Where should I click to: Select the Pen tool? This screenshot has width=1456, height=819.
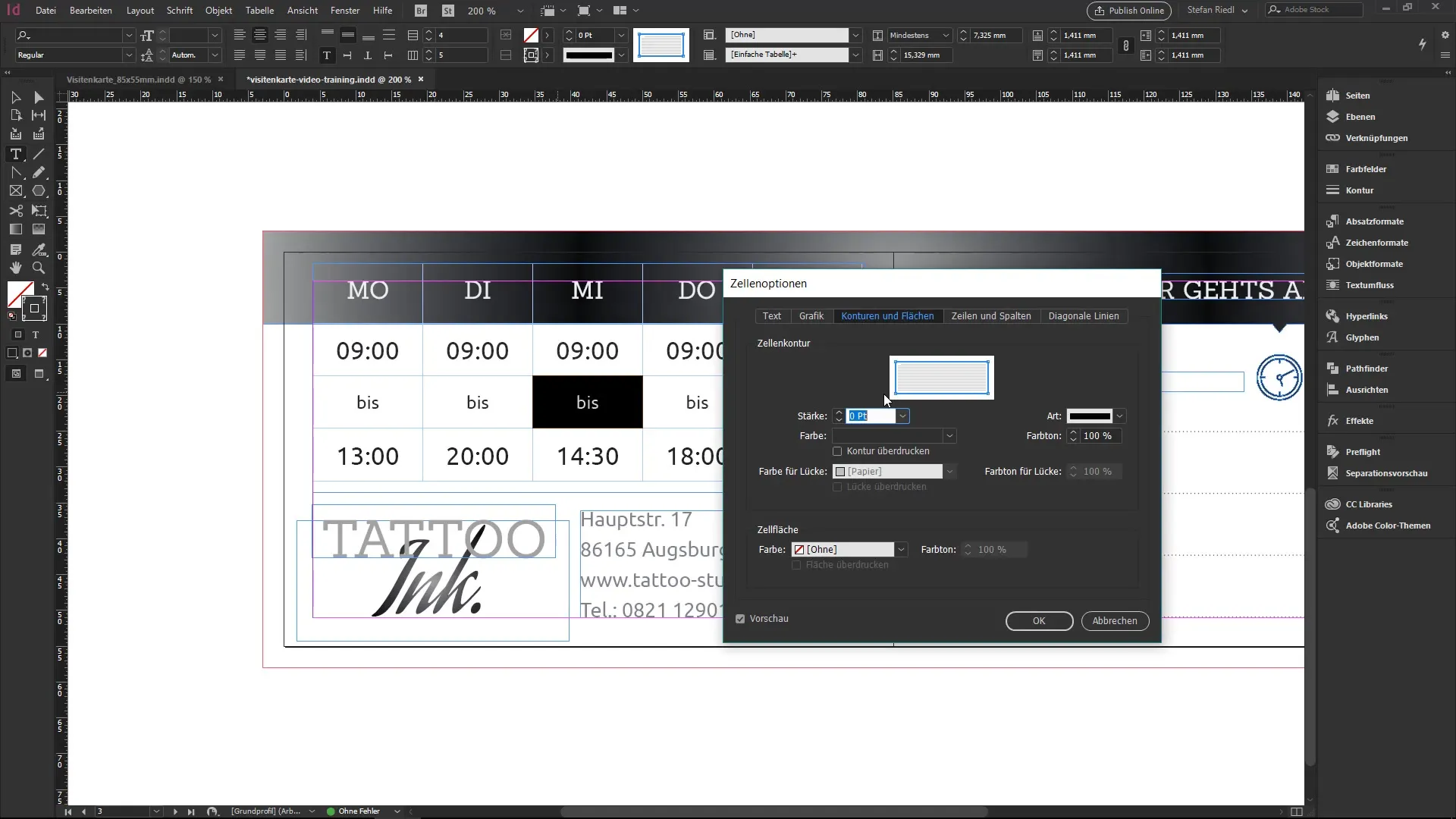(x=15, y=173)
